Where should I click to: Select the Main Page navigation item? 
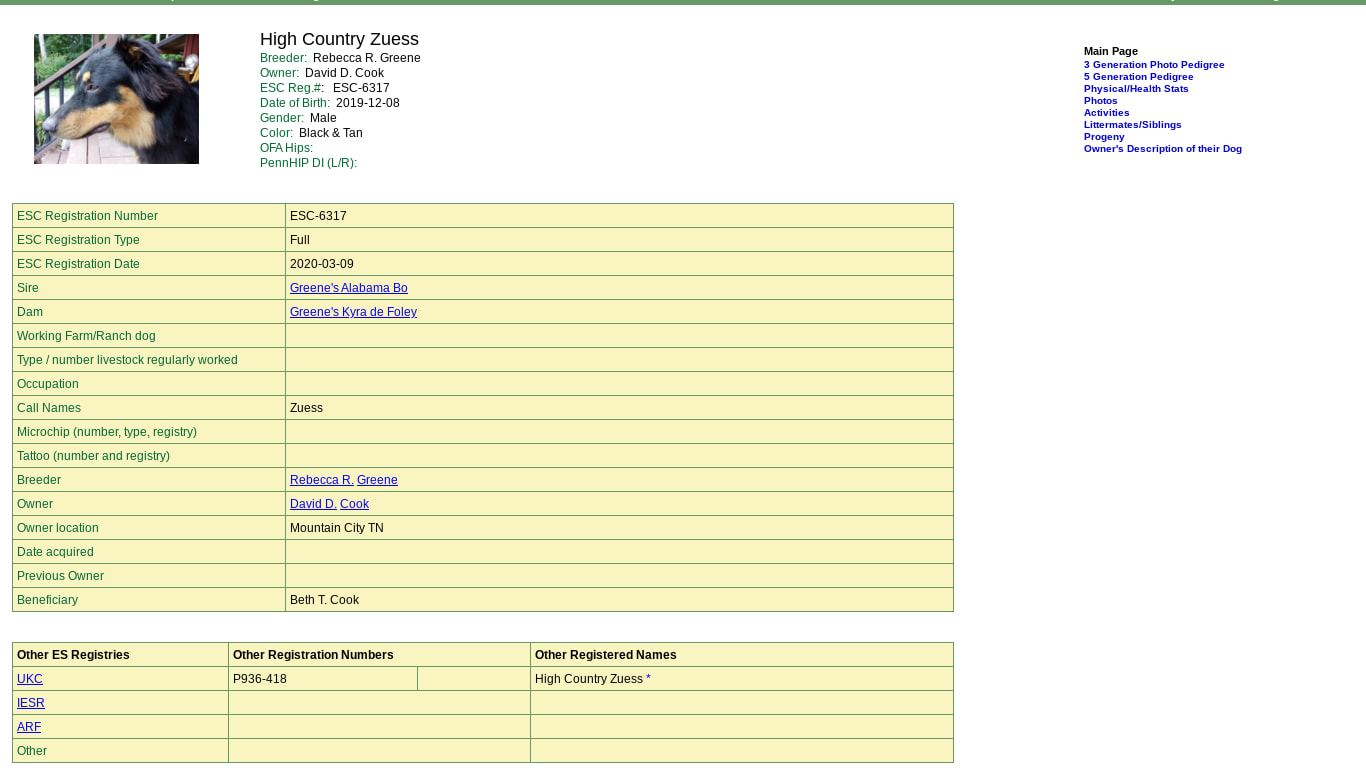1110,51
